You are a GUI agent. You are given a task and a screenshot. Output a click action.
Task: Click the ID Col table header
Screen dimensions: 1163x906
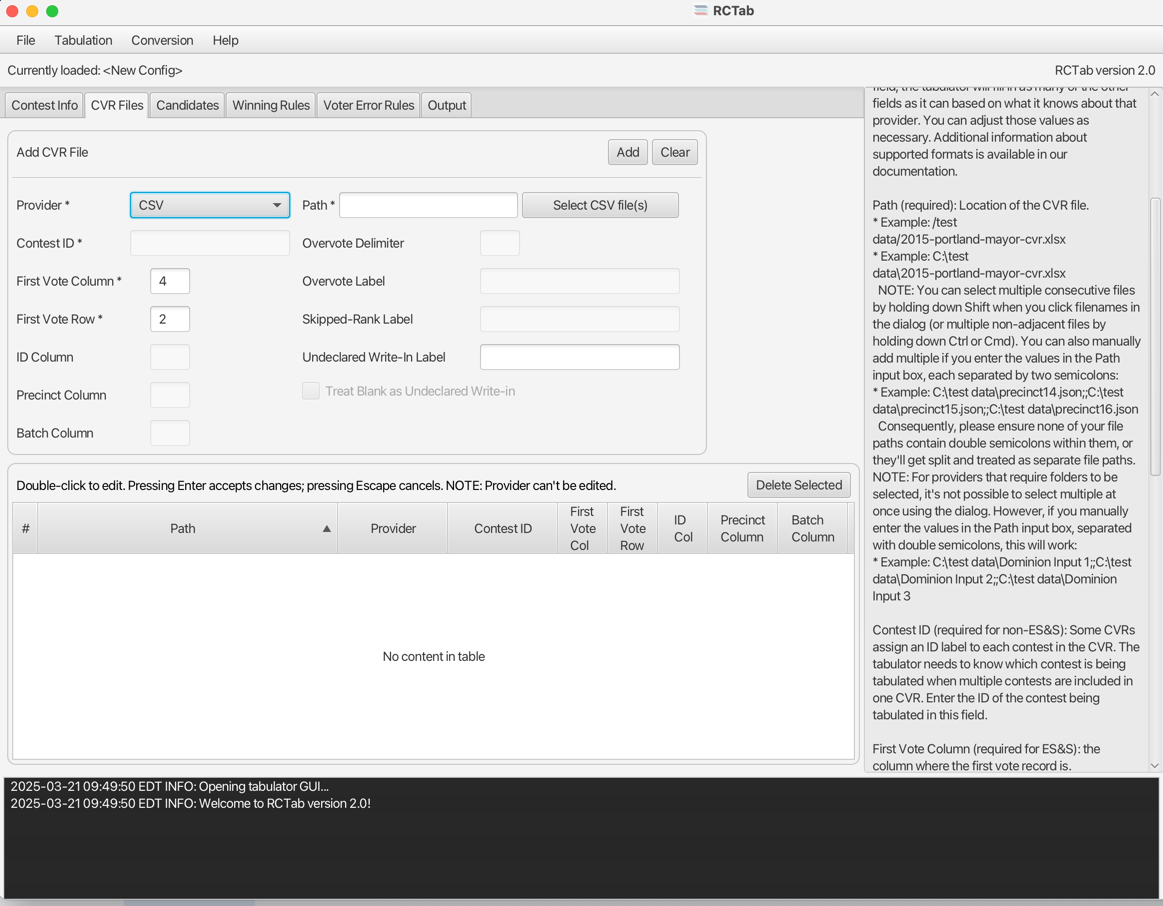pyautogui.click(x=683, y=529)
